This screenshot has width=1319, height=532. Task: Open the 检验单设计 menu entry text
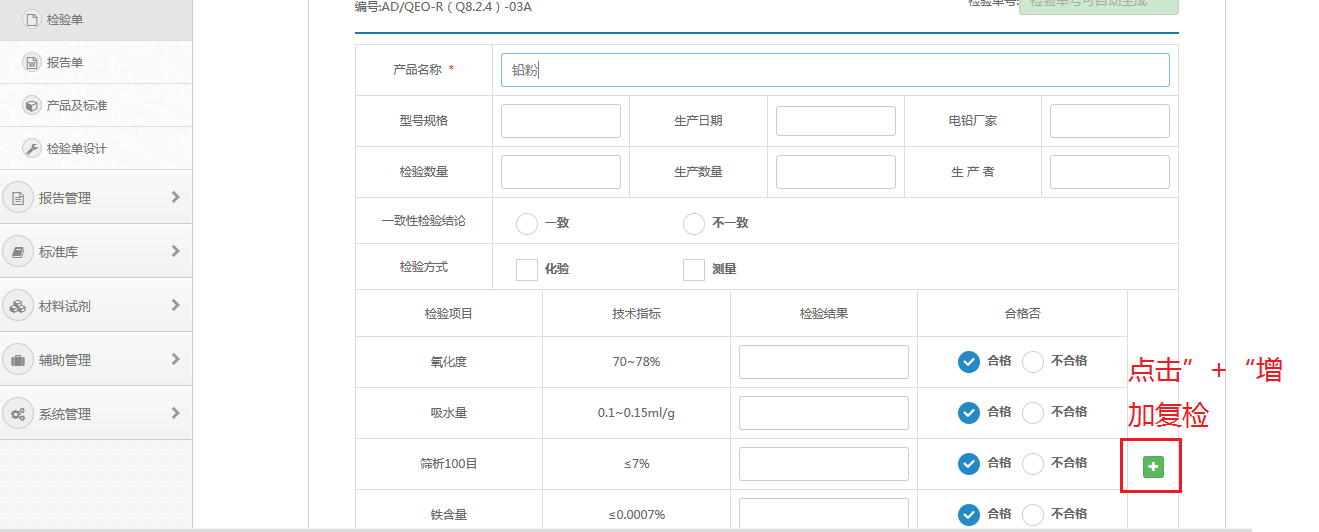point(77,149)
